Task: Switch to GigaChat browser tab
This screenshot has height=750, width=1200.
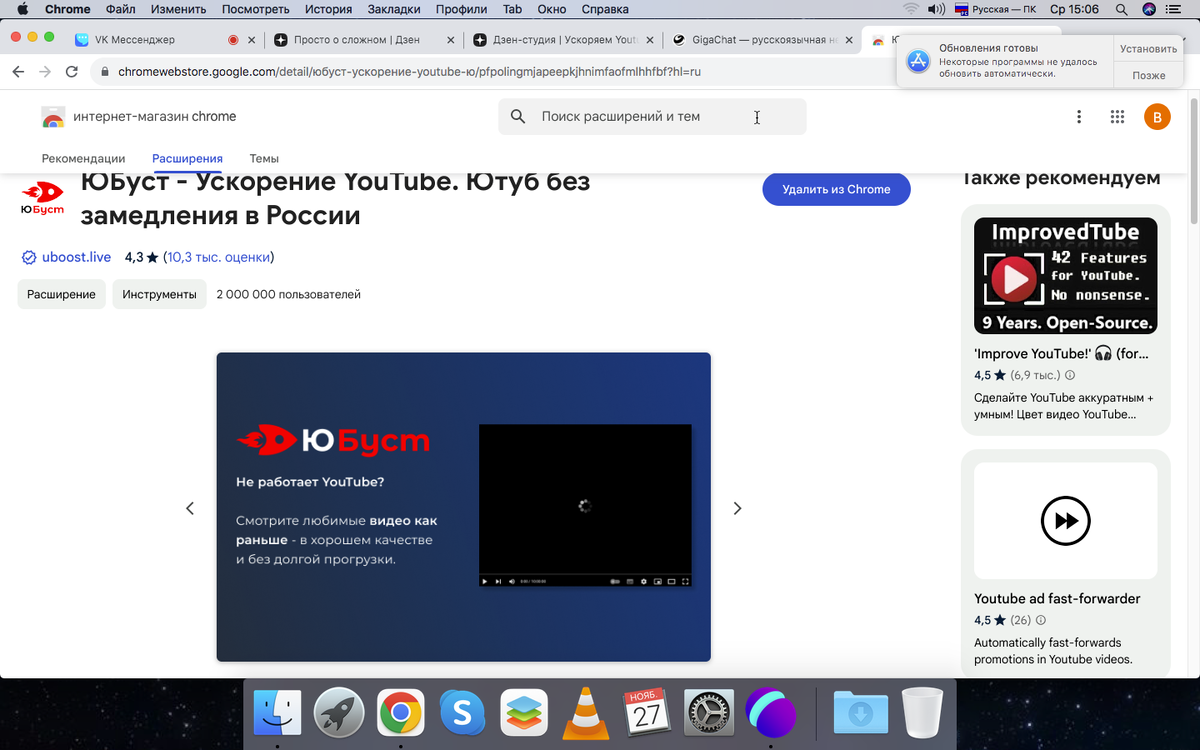Action: click(764, 40)
